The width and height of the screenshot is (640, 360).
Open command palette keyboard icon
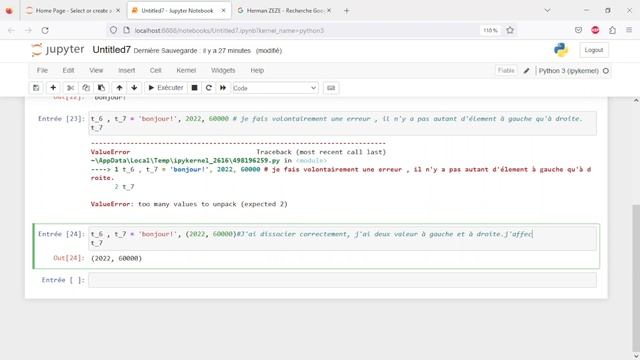[x=331, y=88]
